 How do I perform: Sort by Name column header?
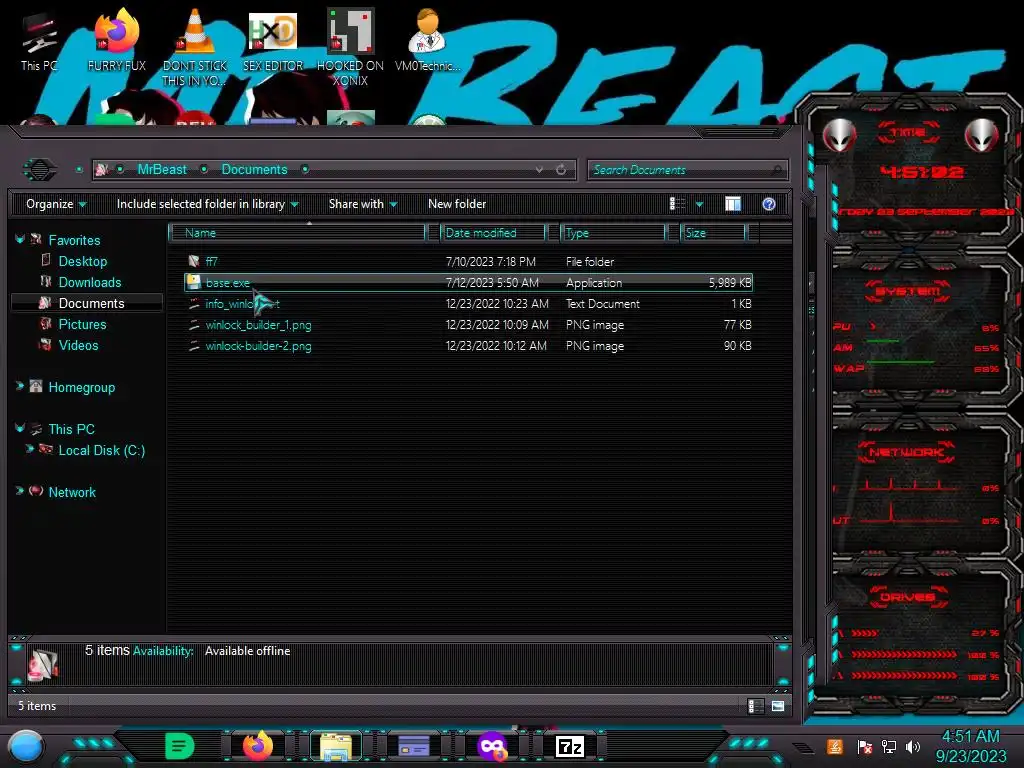pyautogui.click(x=297, y=232)
